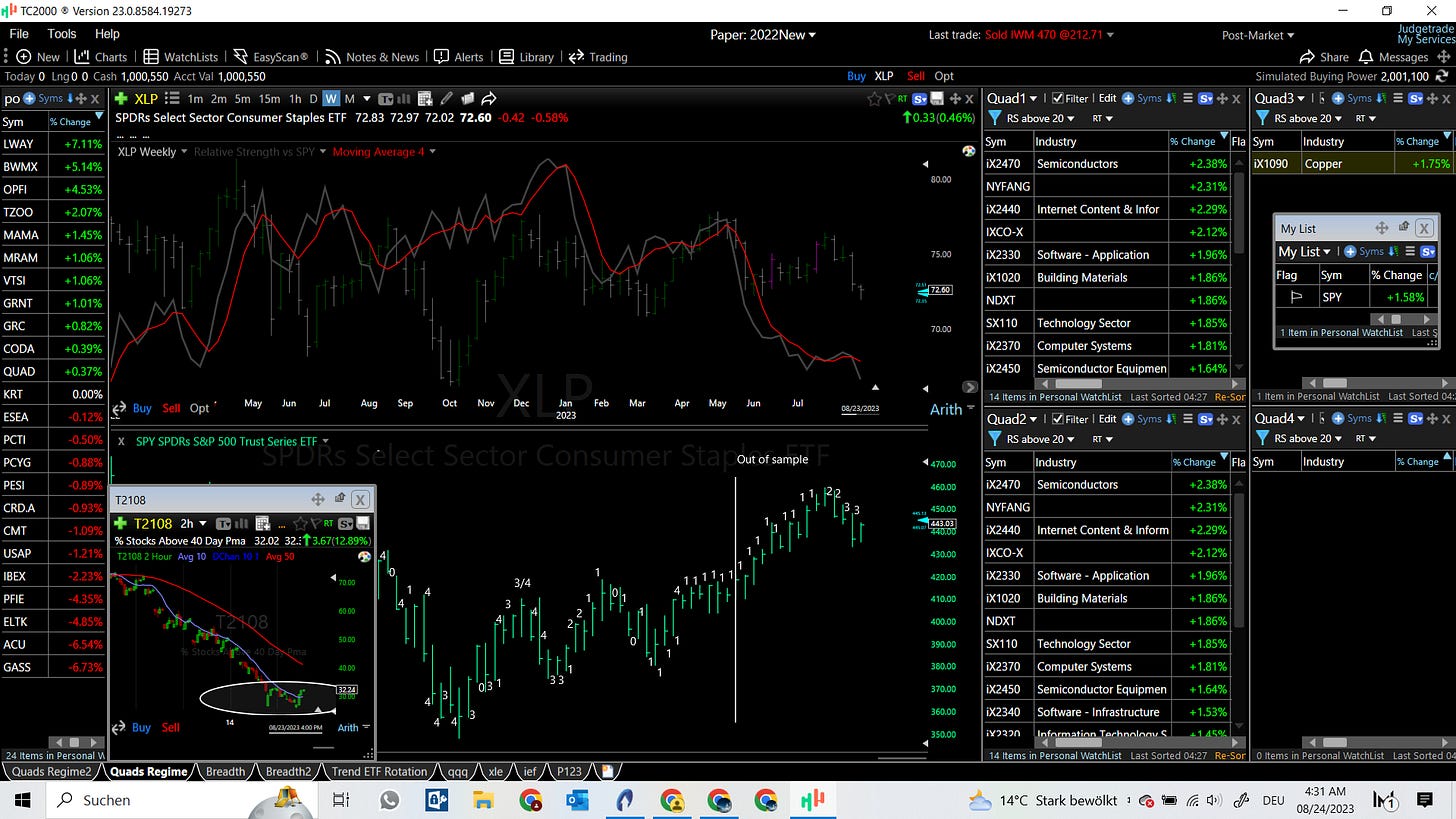Select the weekly W timeframe button
Screen dimensions: 1456x819
(330, 99)
